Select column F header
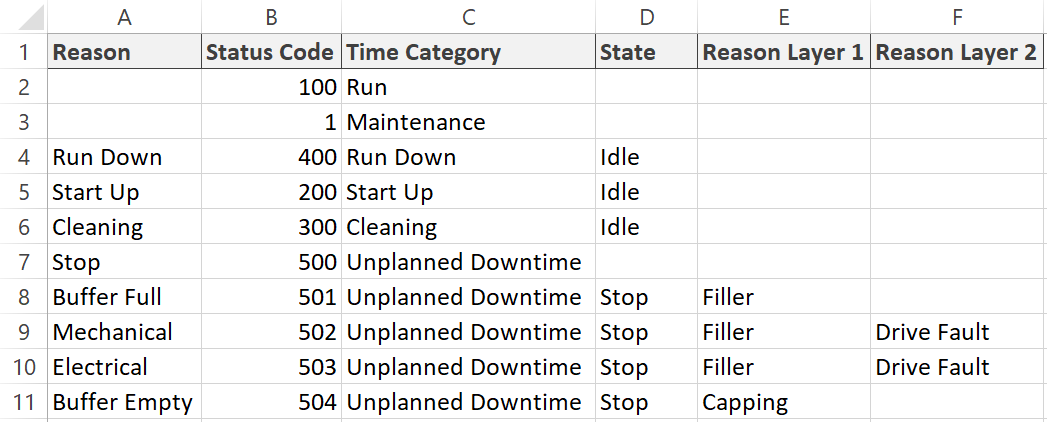The width and height of the screenshot is (1047, 422). click(957, 17)
